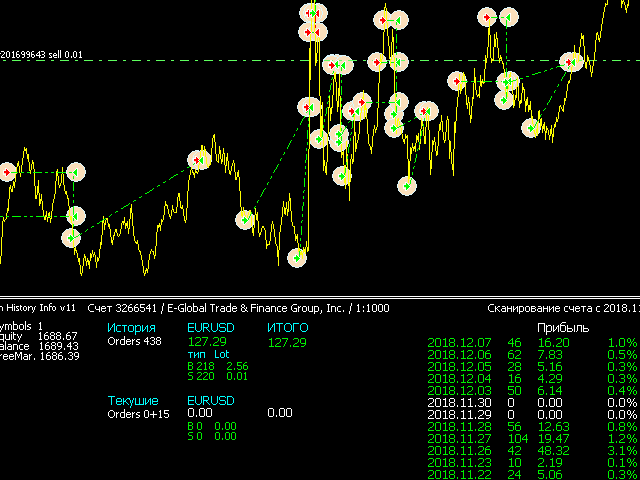Click the 'EURUSD' heading next to Текущие

point(211,400)
